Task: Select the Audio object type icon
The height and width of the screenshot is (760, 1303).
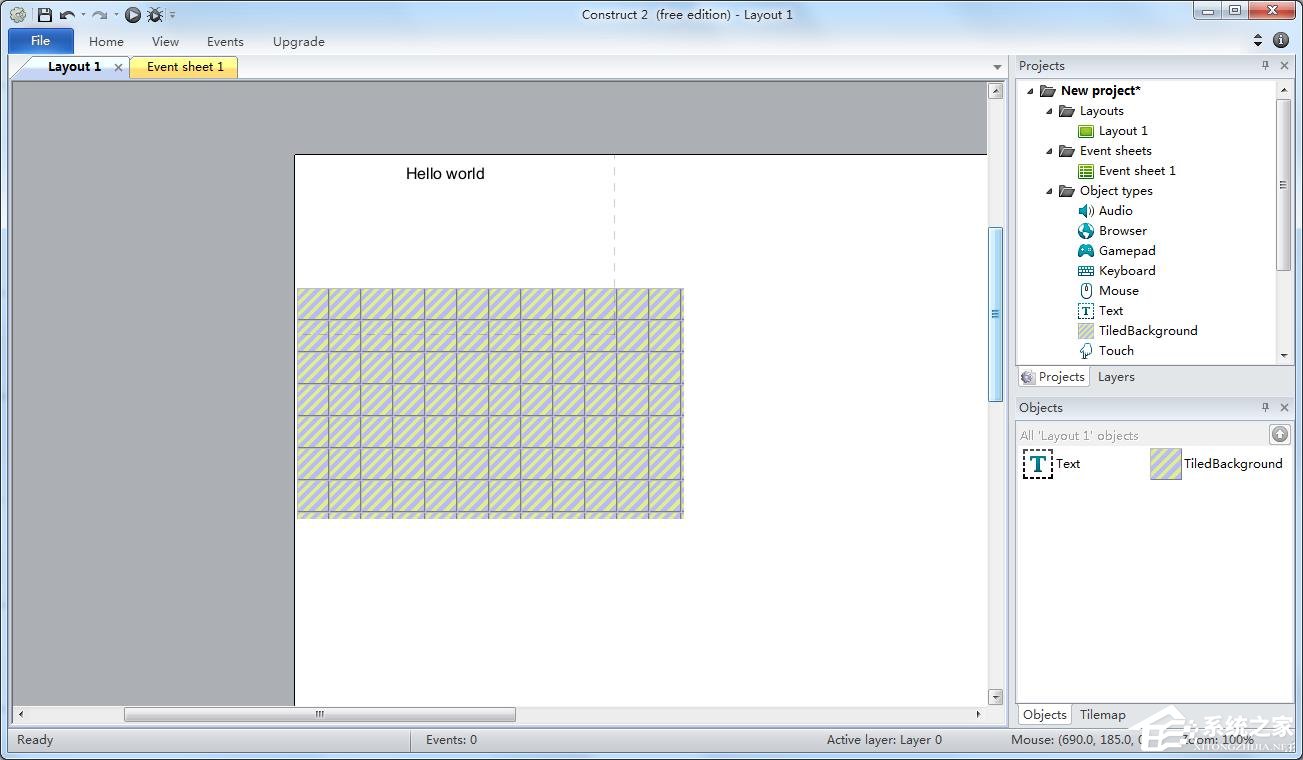Action: tap(1086, 211)
